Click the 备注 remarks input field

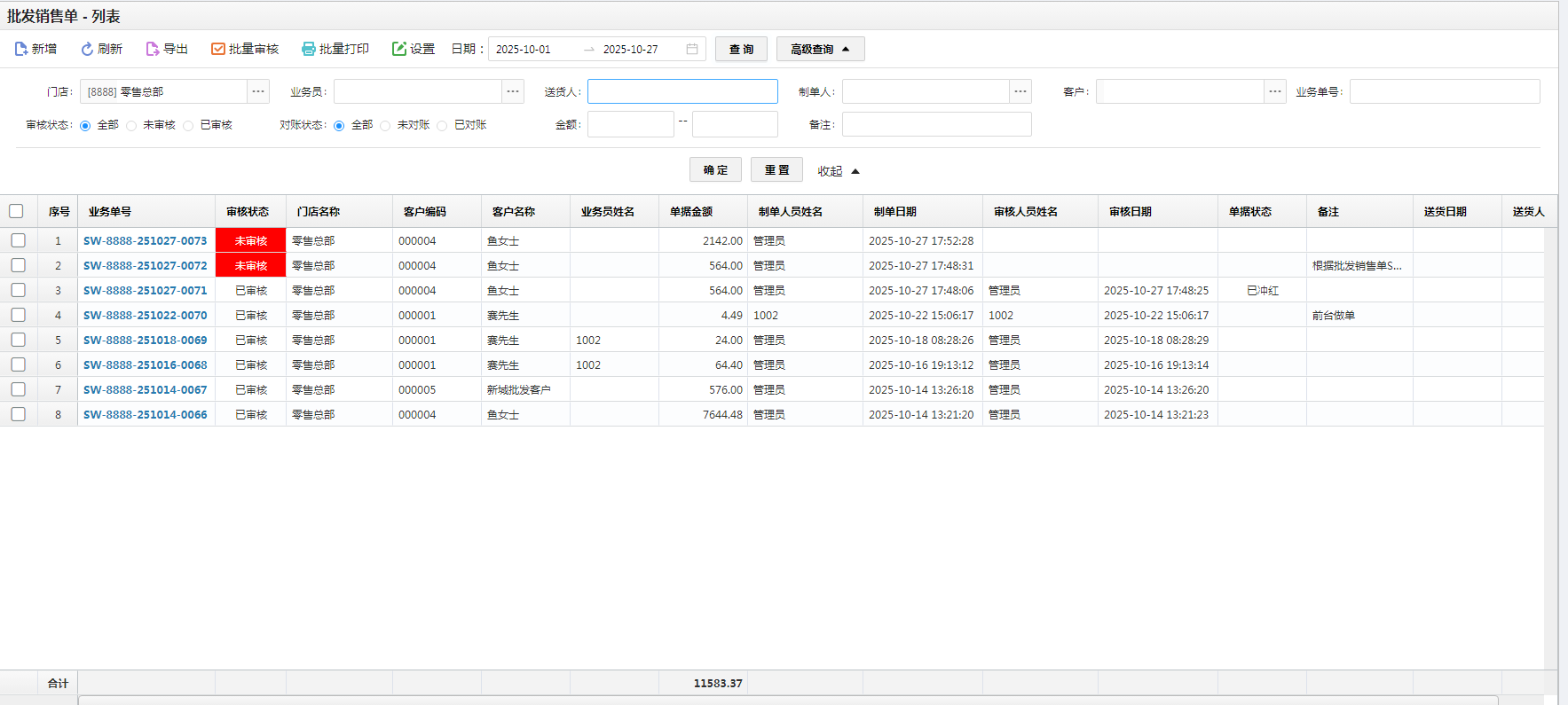click(x=936, y=125)
